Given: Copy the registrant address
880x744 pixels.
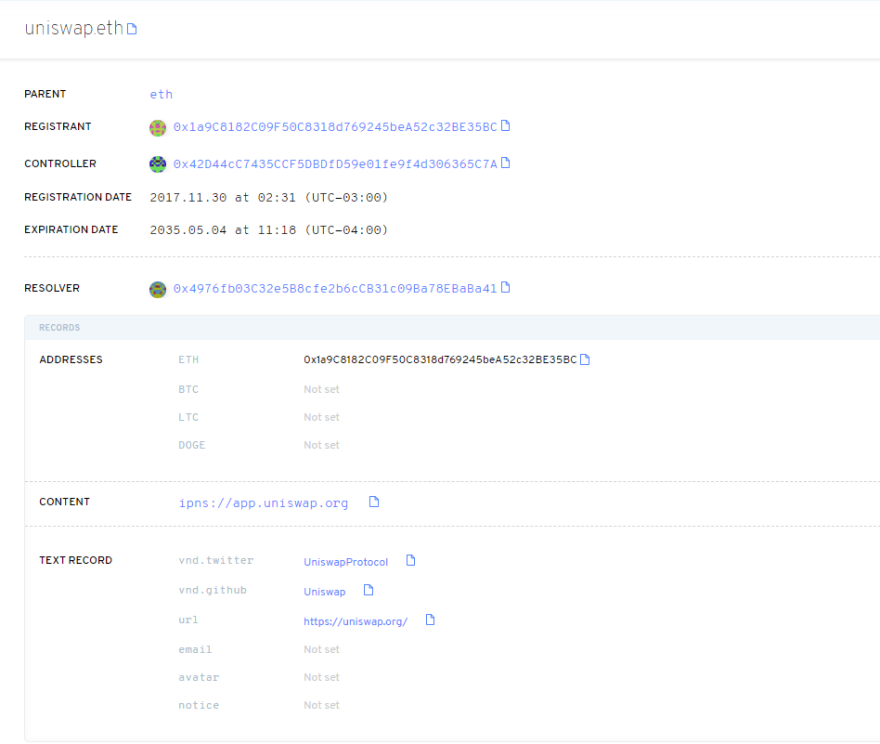Looking at the screenshot, I should pyautogui.click(x=505, y=126).
